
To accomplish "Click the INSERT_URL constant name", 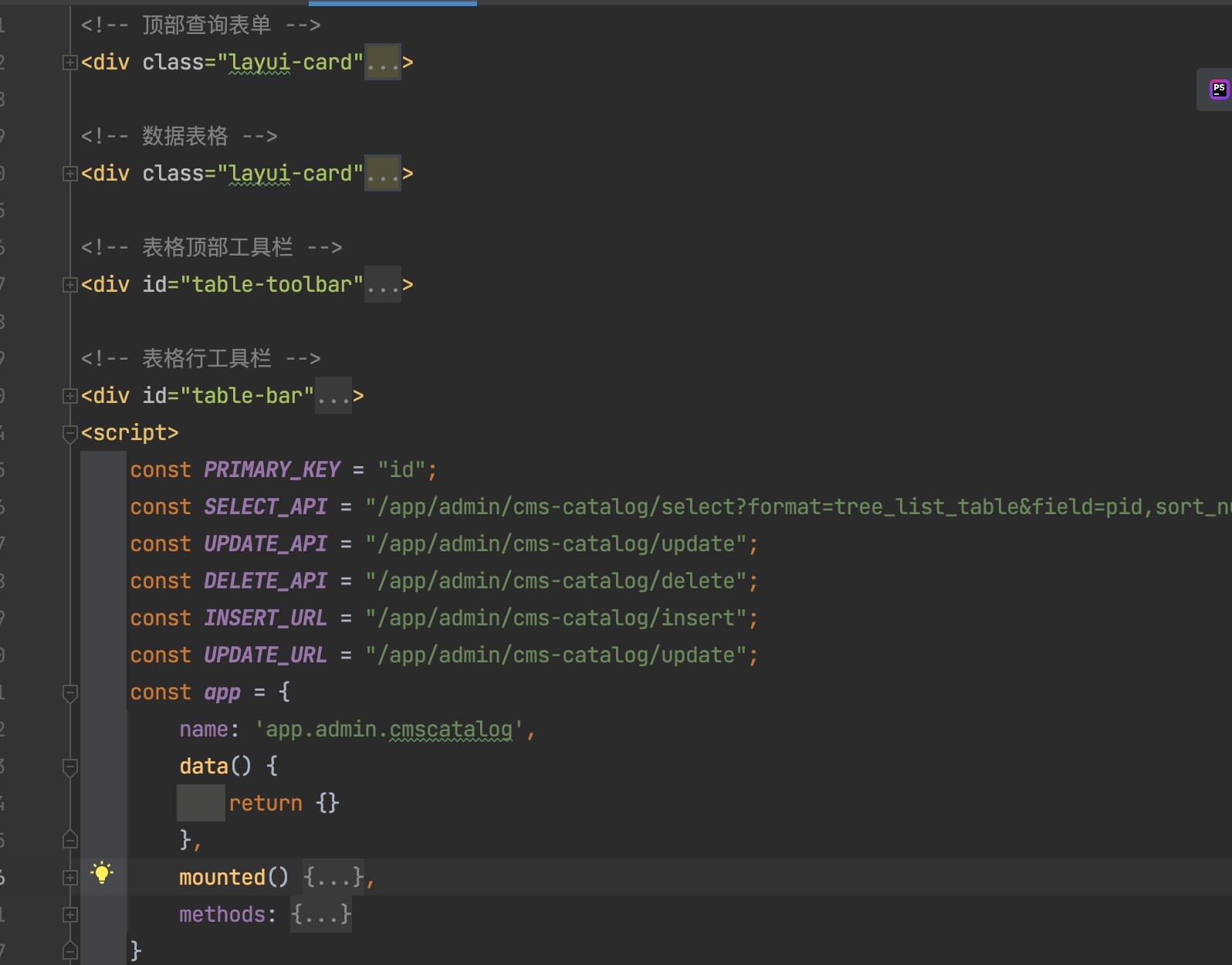I will point(266,618).
